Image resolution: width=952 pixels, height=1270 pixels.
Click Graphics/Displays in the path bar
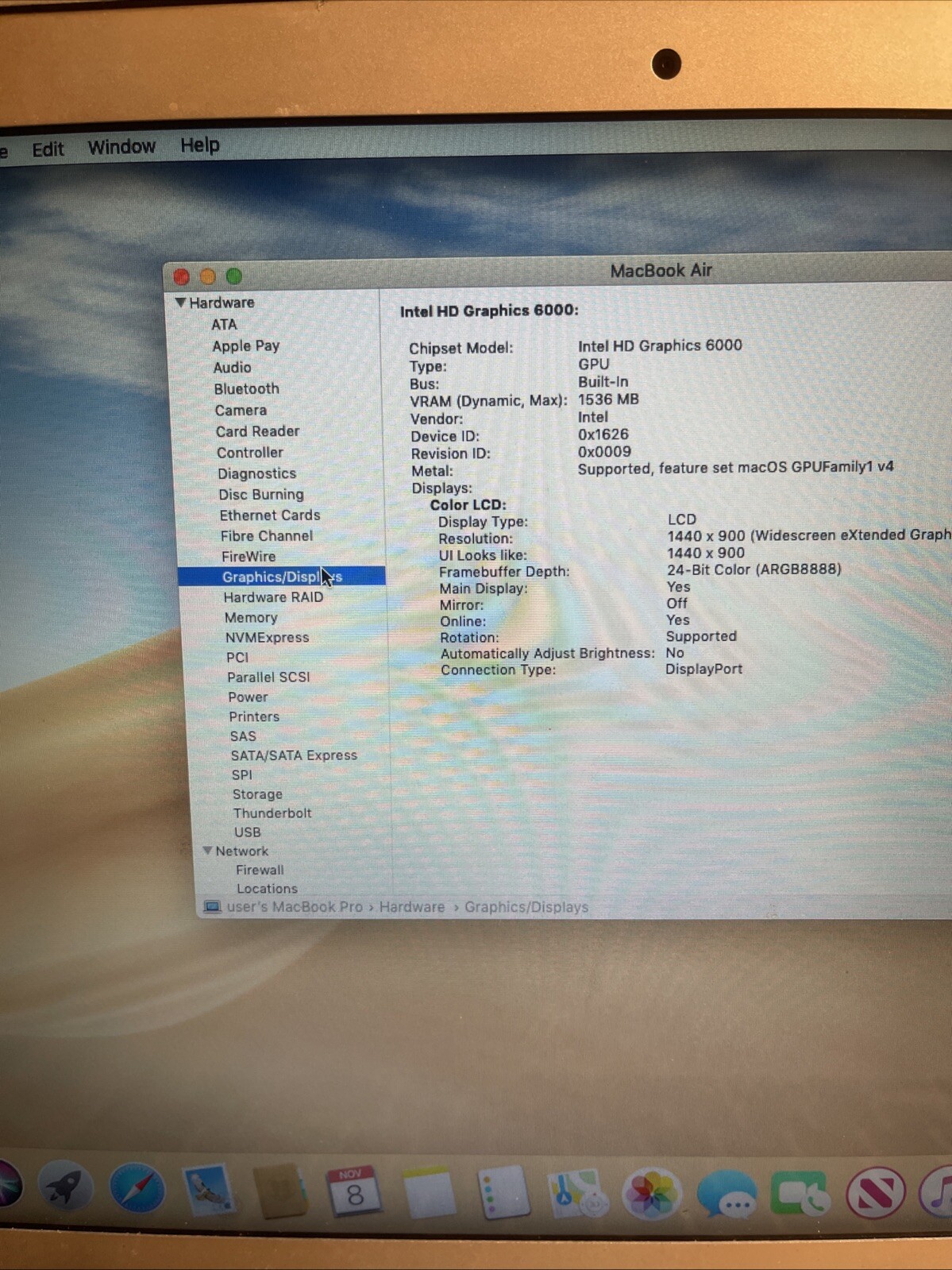[526, 907]
